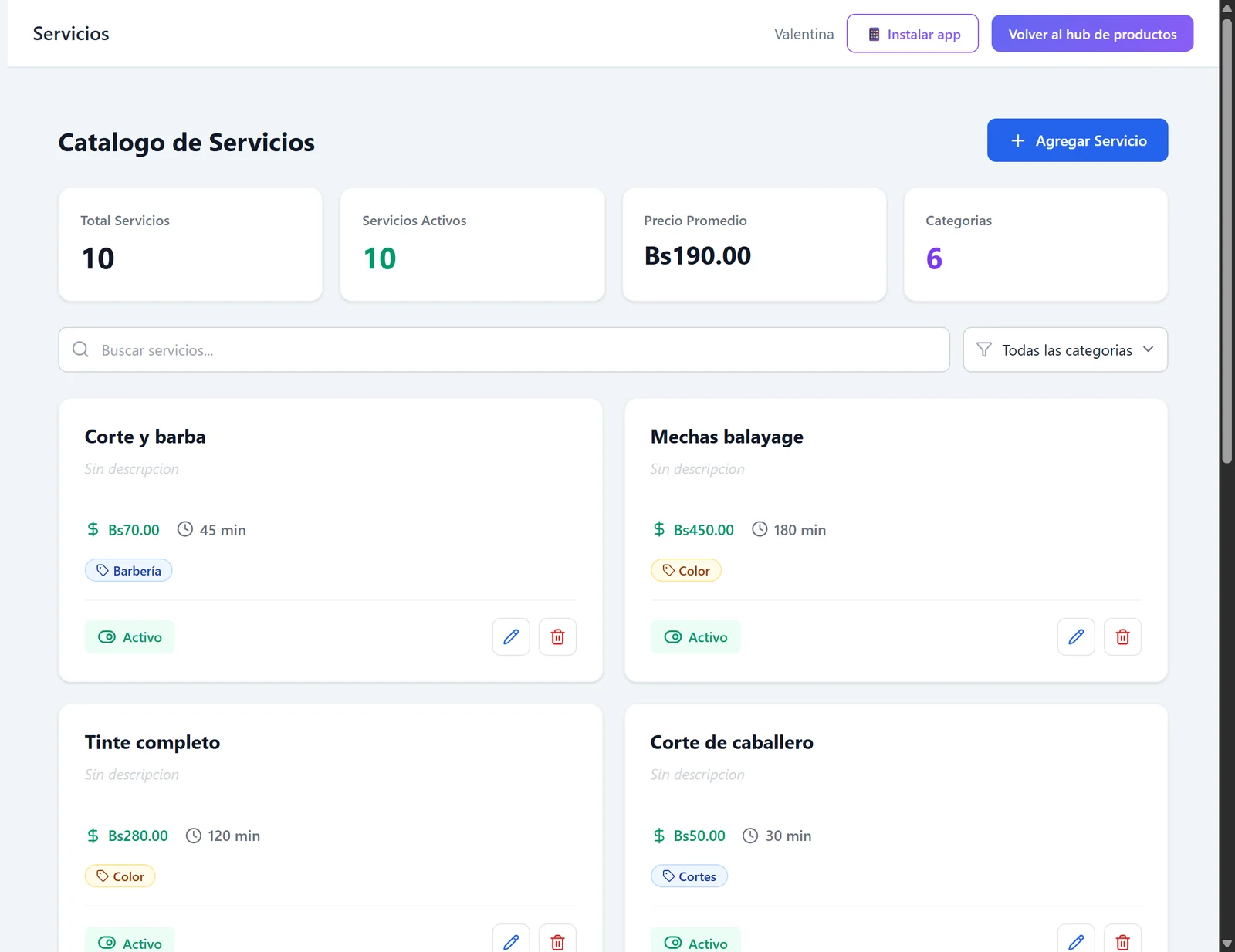The image size is (1235, 952).
Task: Click the Catalogo de Servicios heading
Action: click(x=187, y=143)
